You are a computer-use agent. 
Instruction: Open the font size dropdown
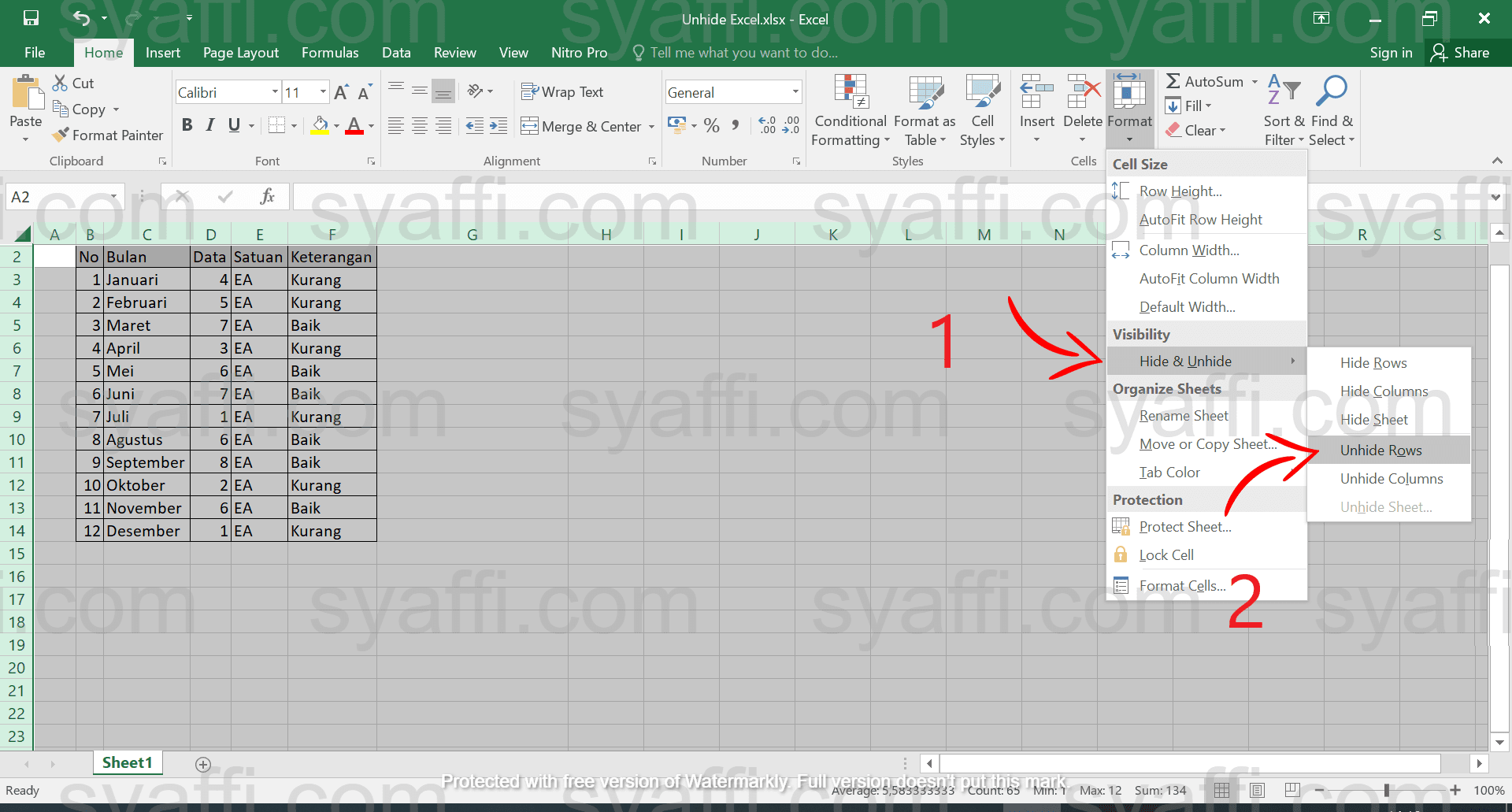(323, 92)
